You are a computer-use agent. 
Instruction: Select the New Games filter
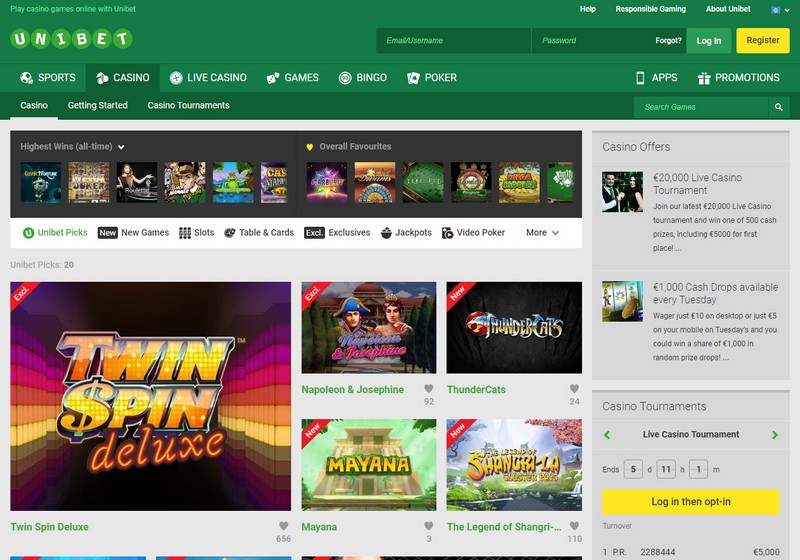click(133, 233)
